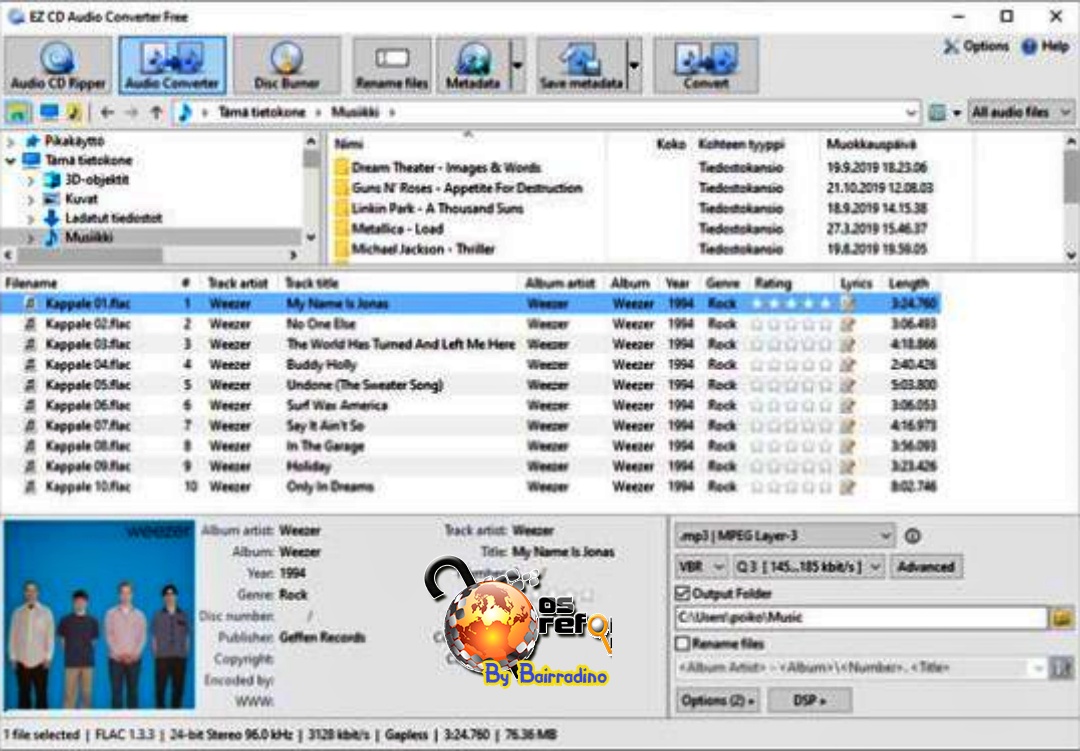
Task: Start conversion with the Convert icon
Action: coord(706,65)
